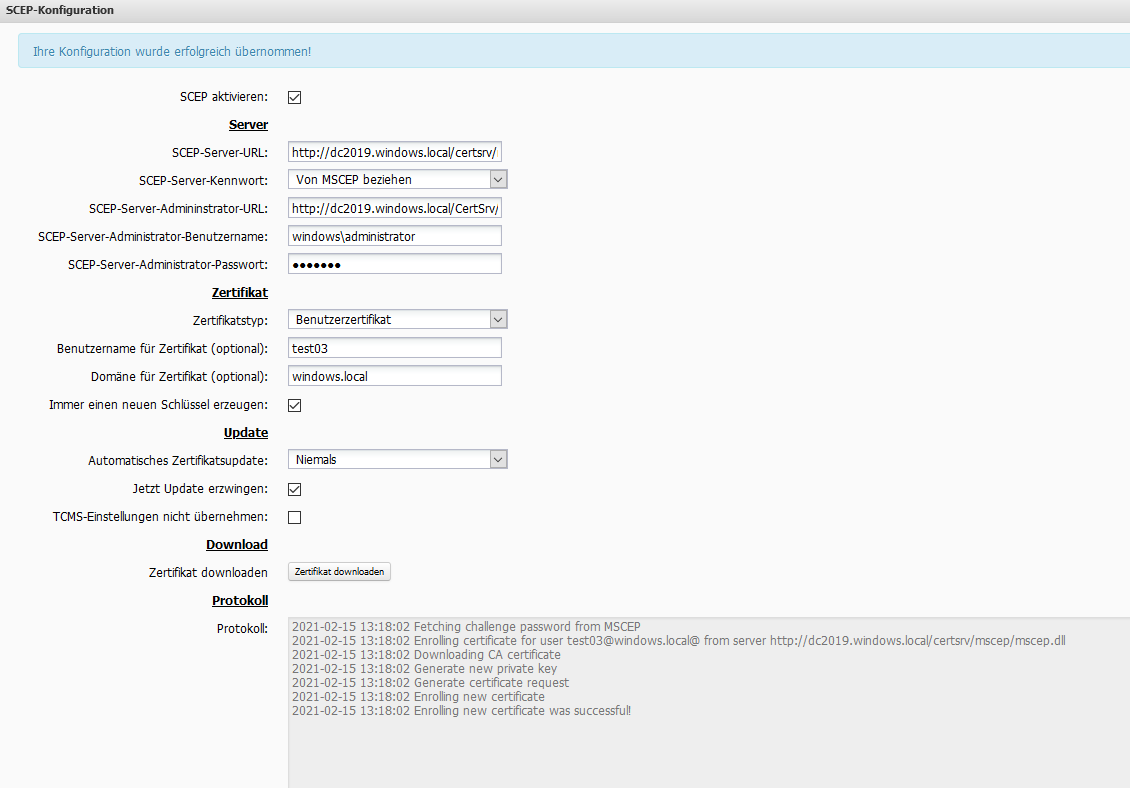Open the SCEP-Server-Kennwort dropdown

(398, 180)
